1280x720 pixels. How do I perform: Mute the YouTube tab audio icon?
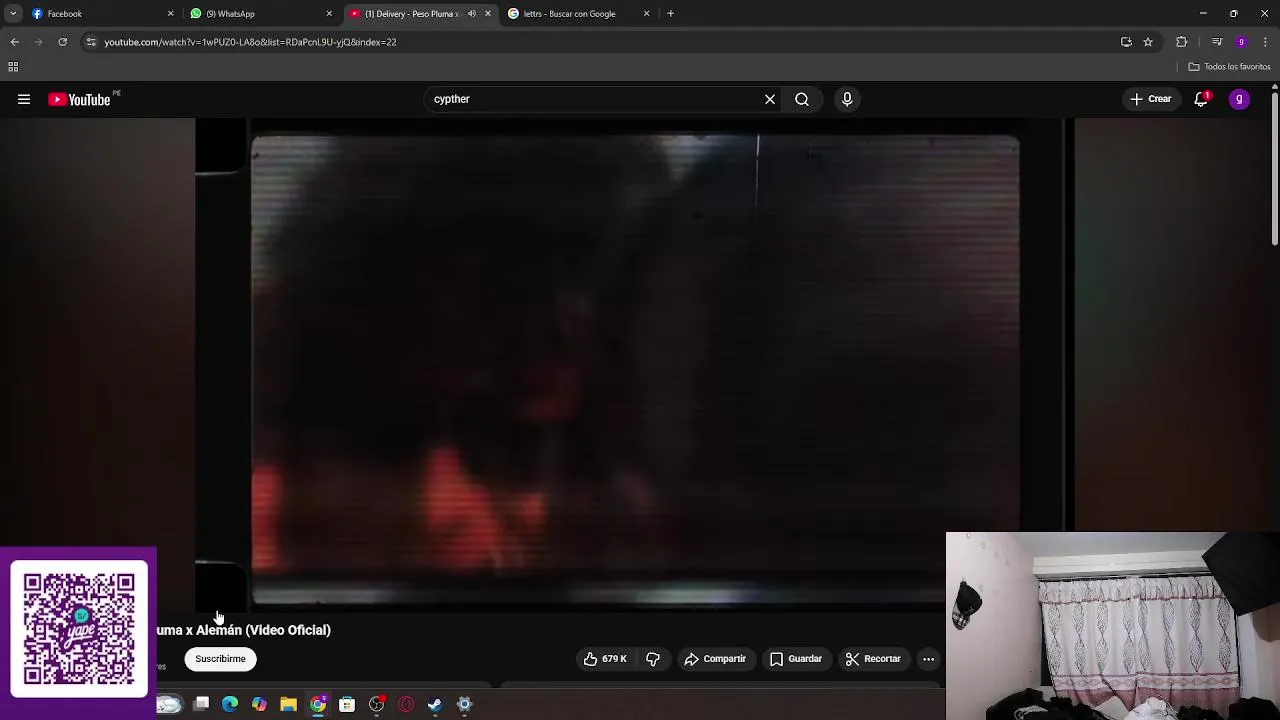point(472,14)
